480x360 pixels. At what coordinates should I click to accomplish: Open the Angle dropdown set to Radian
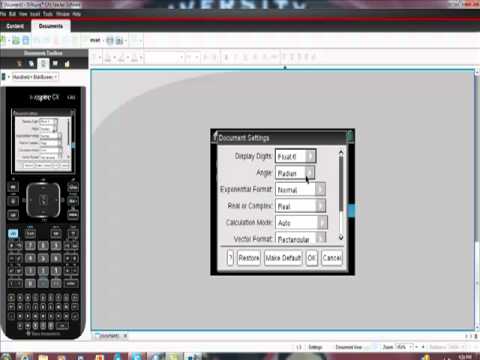295,173
